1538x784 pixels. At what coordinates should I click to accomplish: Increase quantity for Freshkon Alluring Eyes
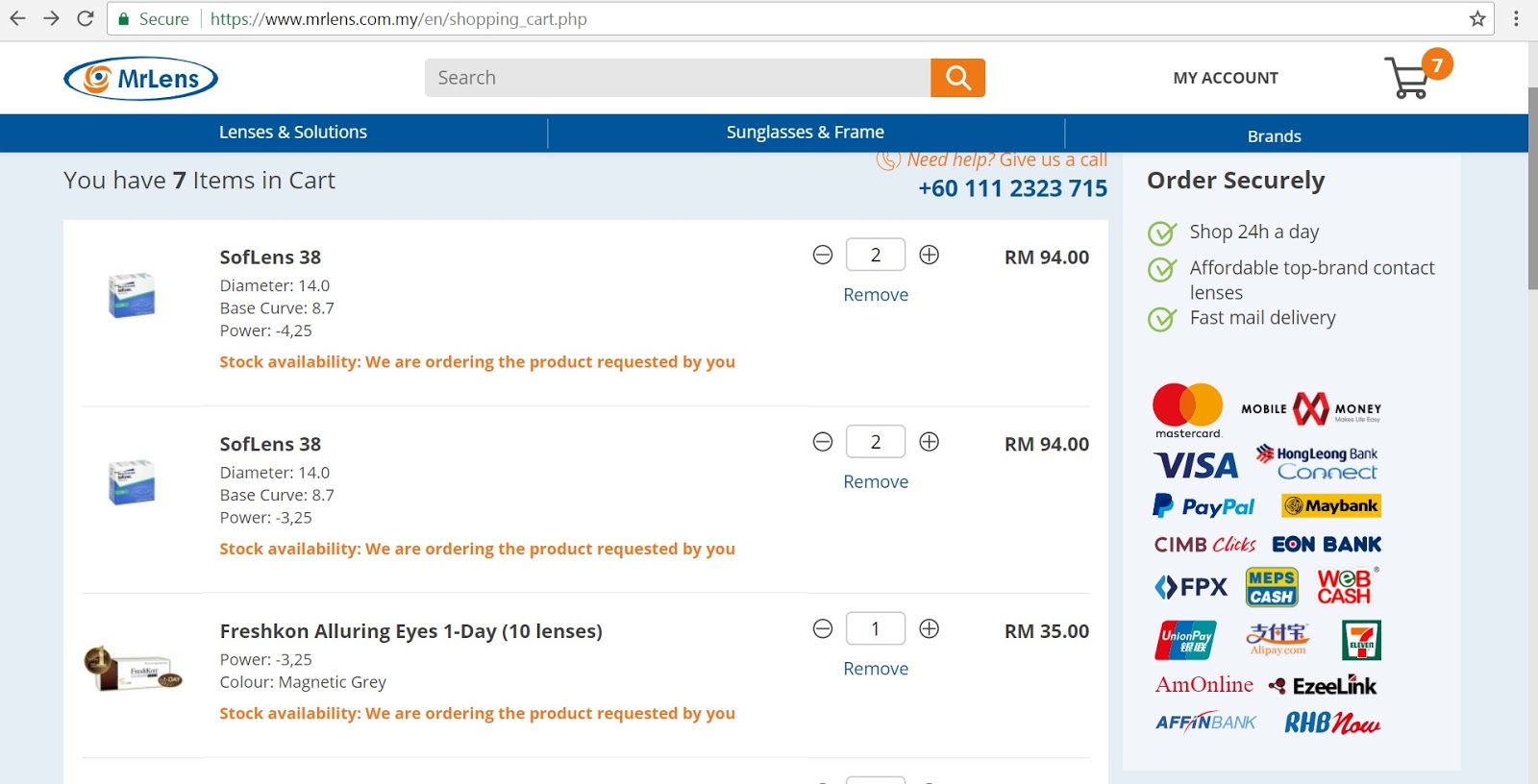(x=929, y=628)
